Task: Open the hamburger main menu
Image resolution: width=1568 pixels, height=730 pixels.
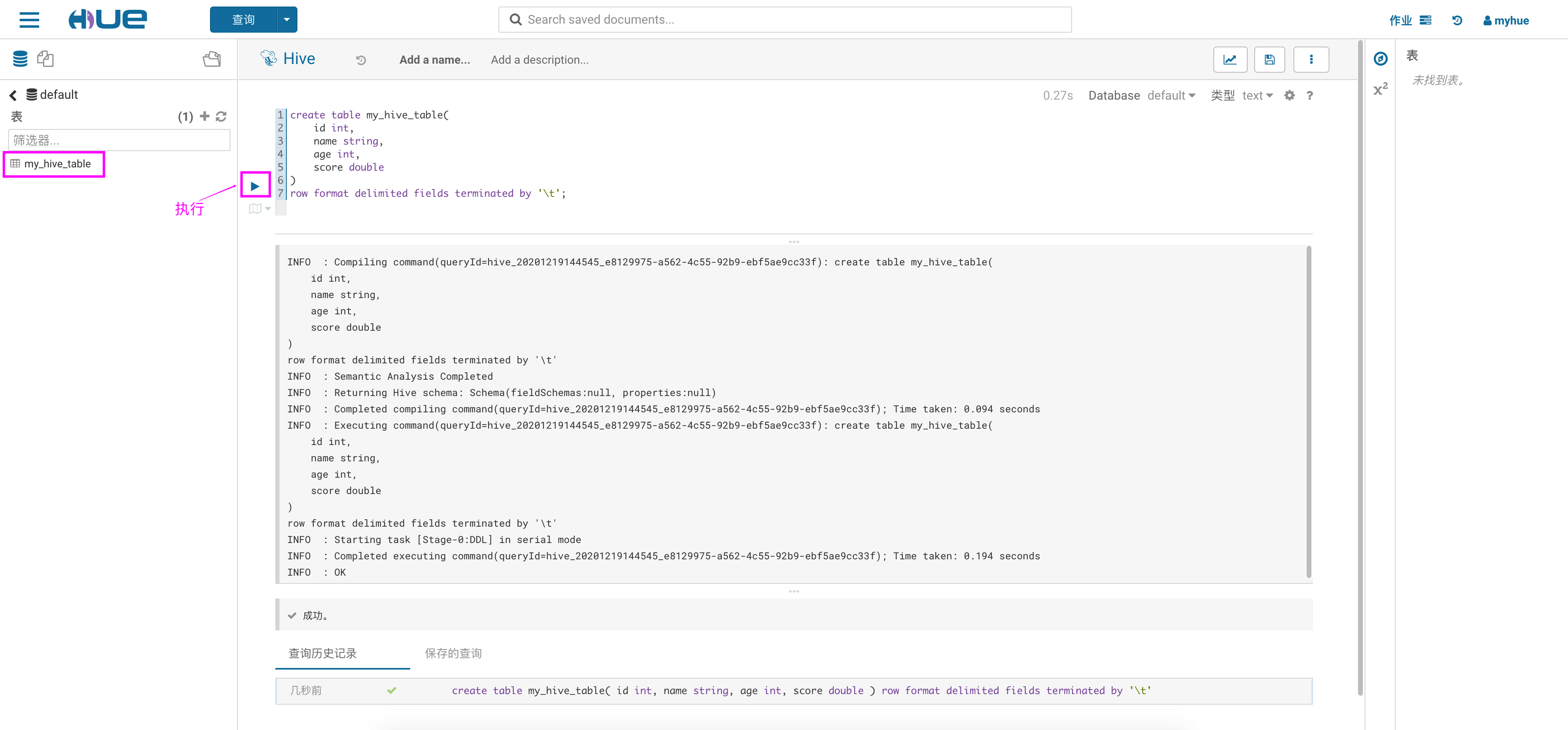Action: [29, 20]
